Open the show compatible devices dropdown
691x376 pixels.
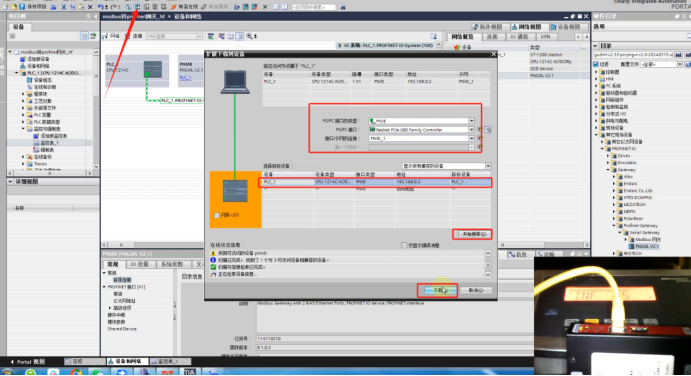488,166
